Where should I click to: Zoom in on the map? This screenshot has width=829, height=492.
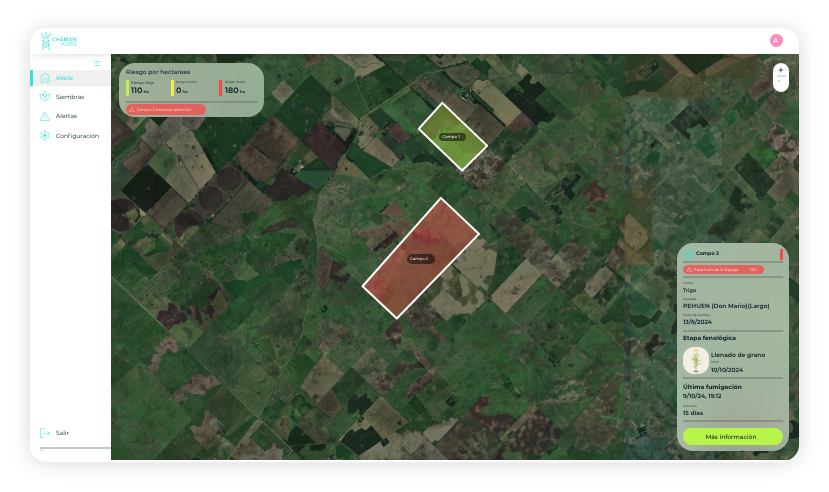click(781, 70)
